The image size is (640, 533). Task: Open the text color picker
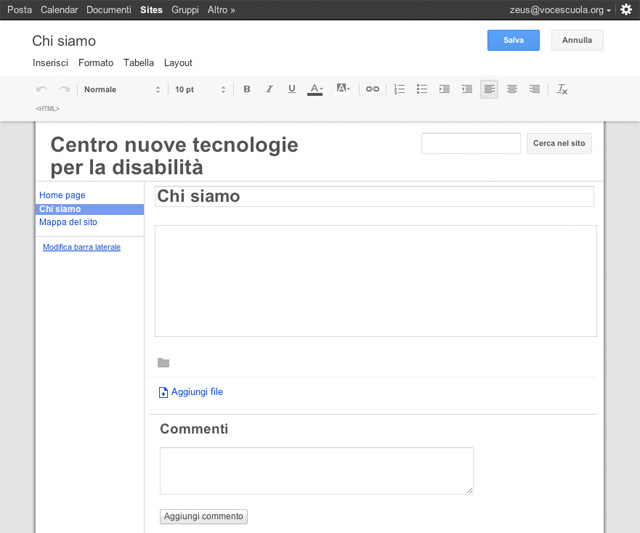point(315,89)
